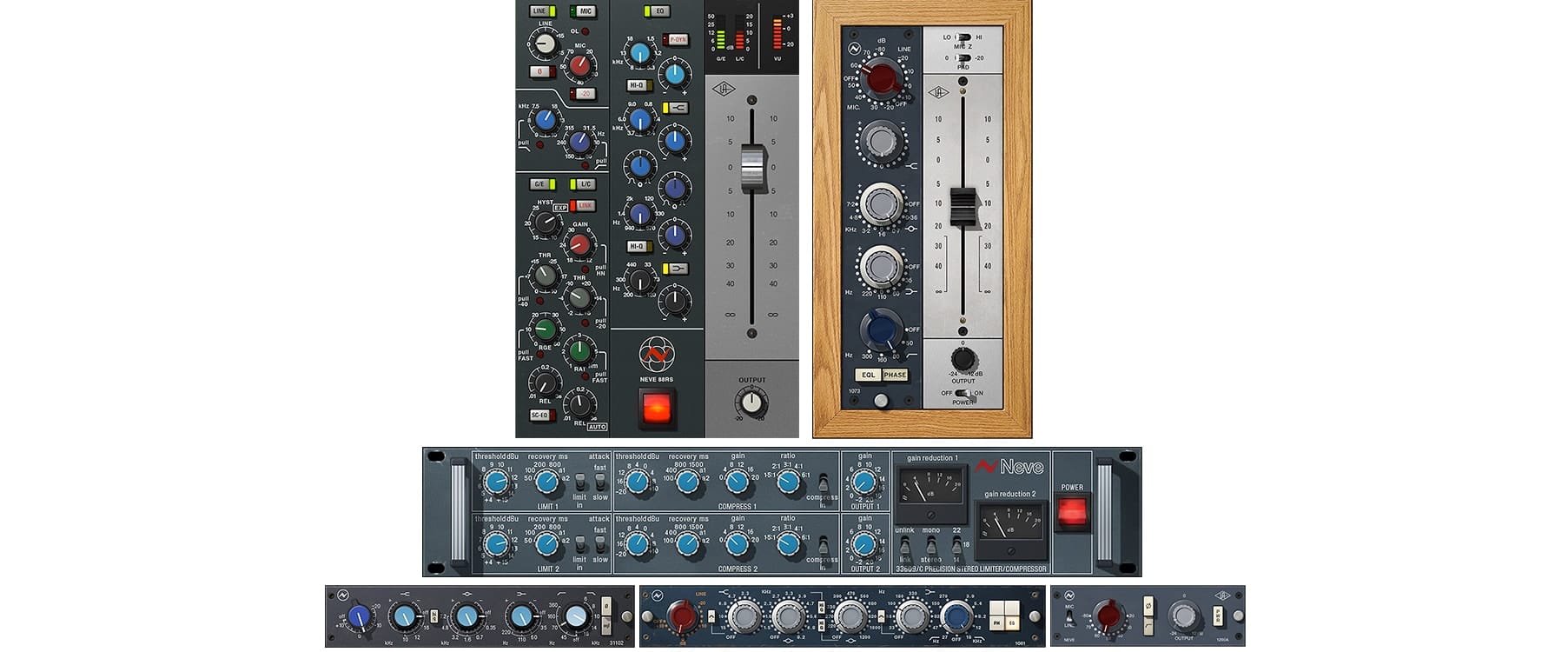The height and width of the screenshot is (652, 1568).
Task: Toggle the unlink/link switch on 33609
Action: pos(904,546)
